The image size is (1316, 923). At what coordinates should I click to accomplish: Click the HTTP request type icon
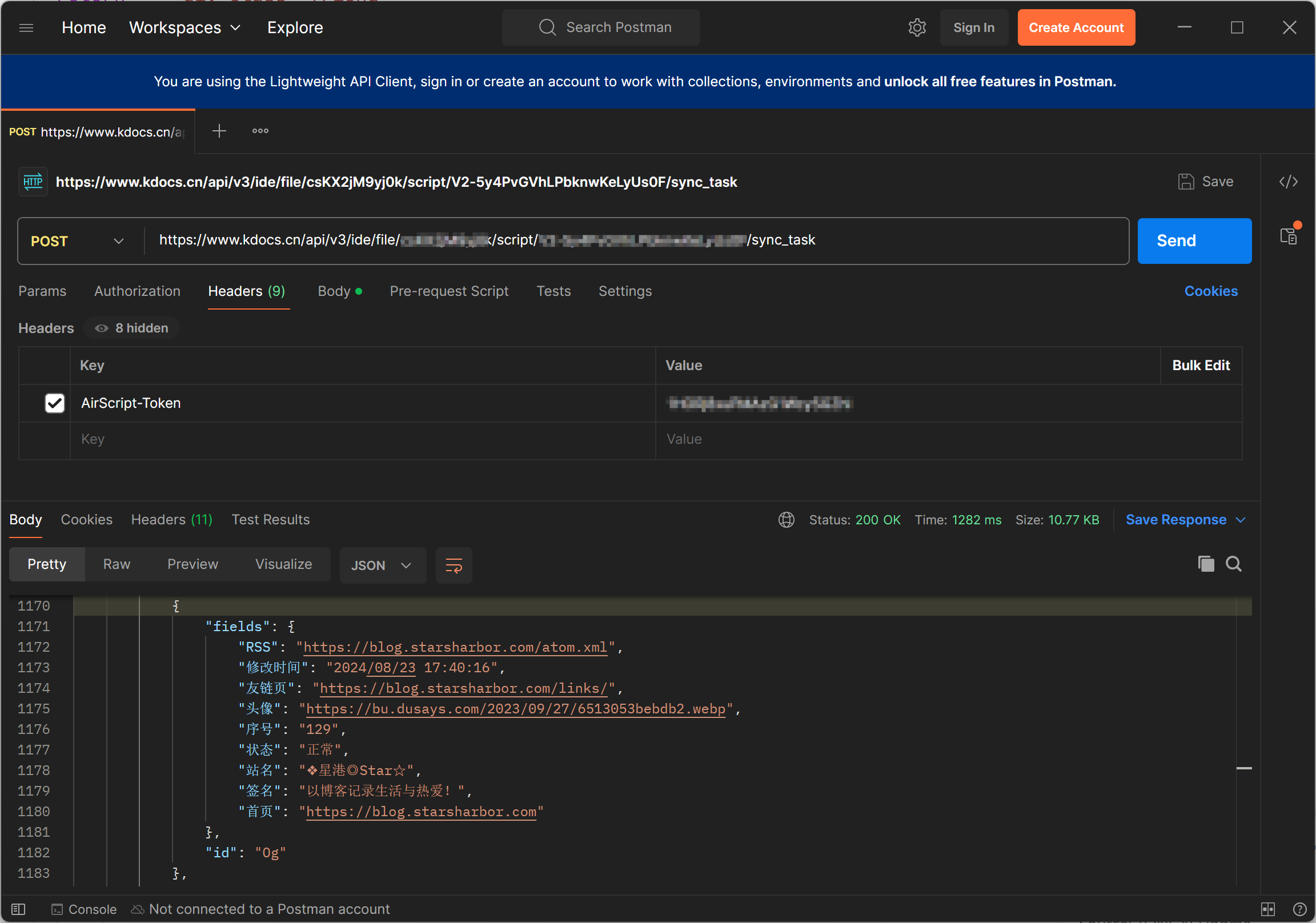(x=33, y=182)
